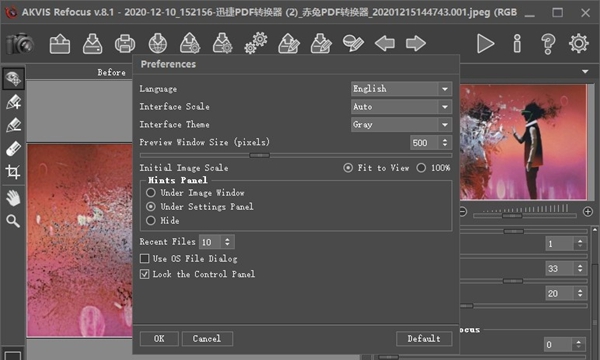The height and width of the screenshot is (360, 600).
Task: Enable Use OS File Dialog checkbox
Action: point(145,259)
